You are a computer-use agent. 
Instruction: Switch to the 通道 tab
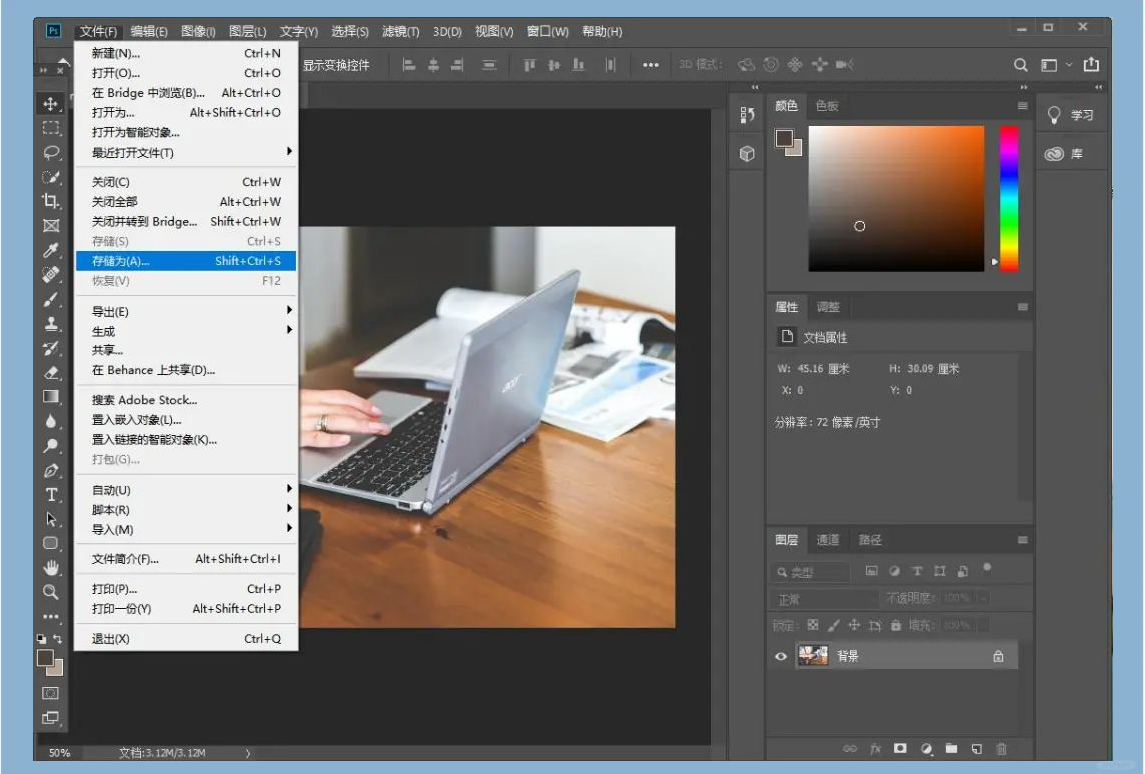pos(828,540)
